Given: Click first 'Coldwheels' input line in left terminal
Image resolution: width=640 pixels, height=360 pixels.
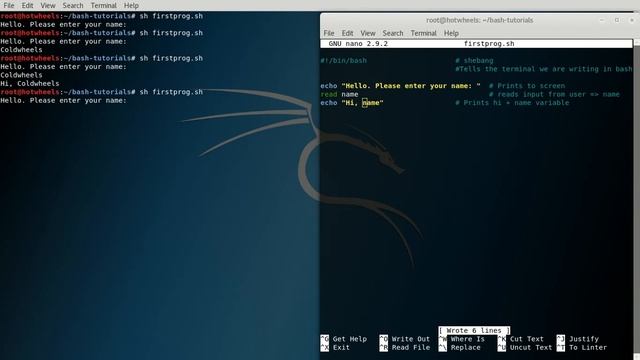Looking at the screenshot, I should click(x=21, y=50).
